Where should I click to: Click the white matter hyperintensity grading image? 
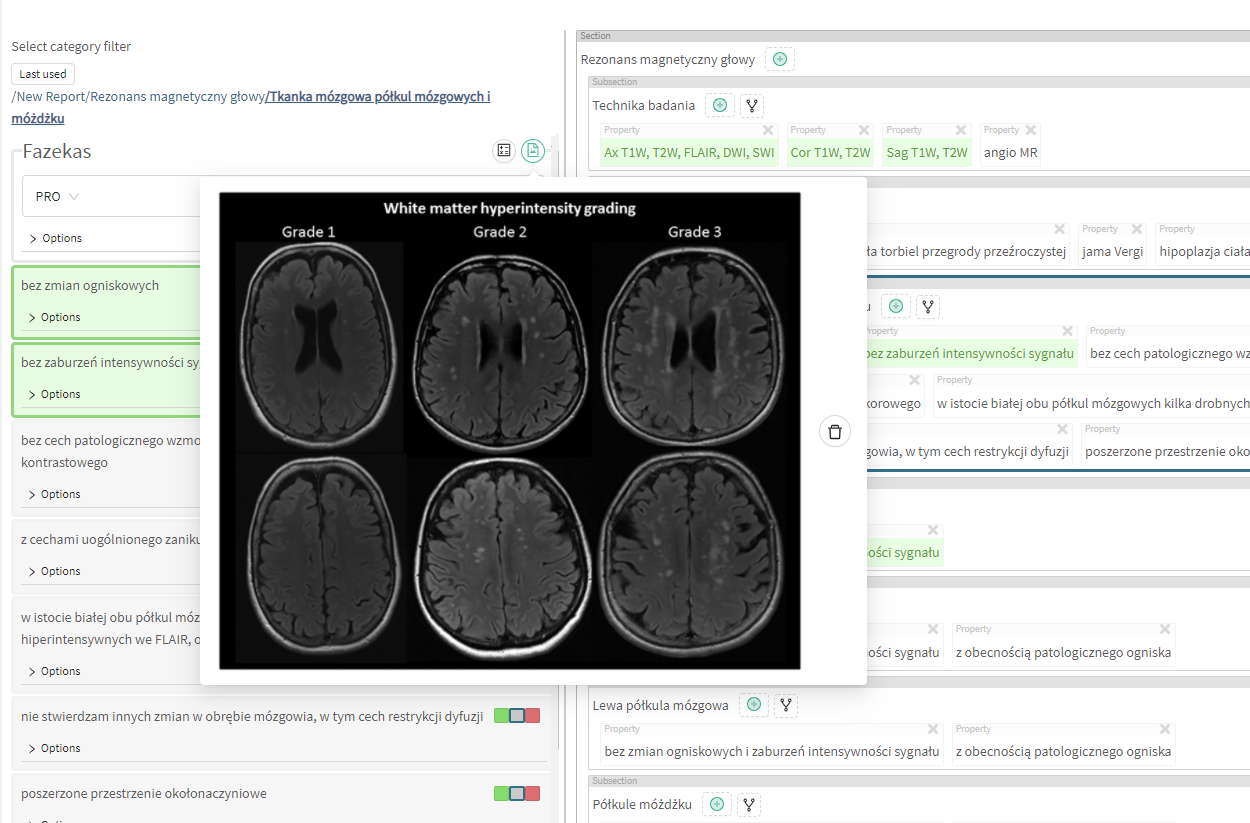(x=510, y=431)
